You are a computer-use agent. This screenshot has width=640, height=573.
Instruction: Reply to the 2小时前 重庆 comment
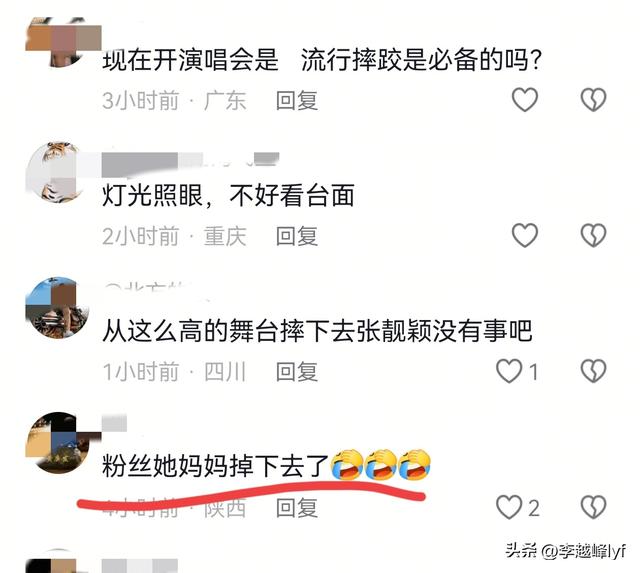pyautogui.click(x=297, y=236)
